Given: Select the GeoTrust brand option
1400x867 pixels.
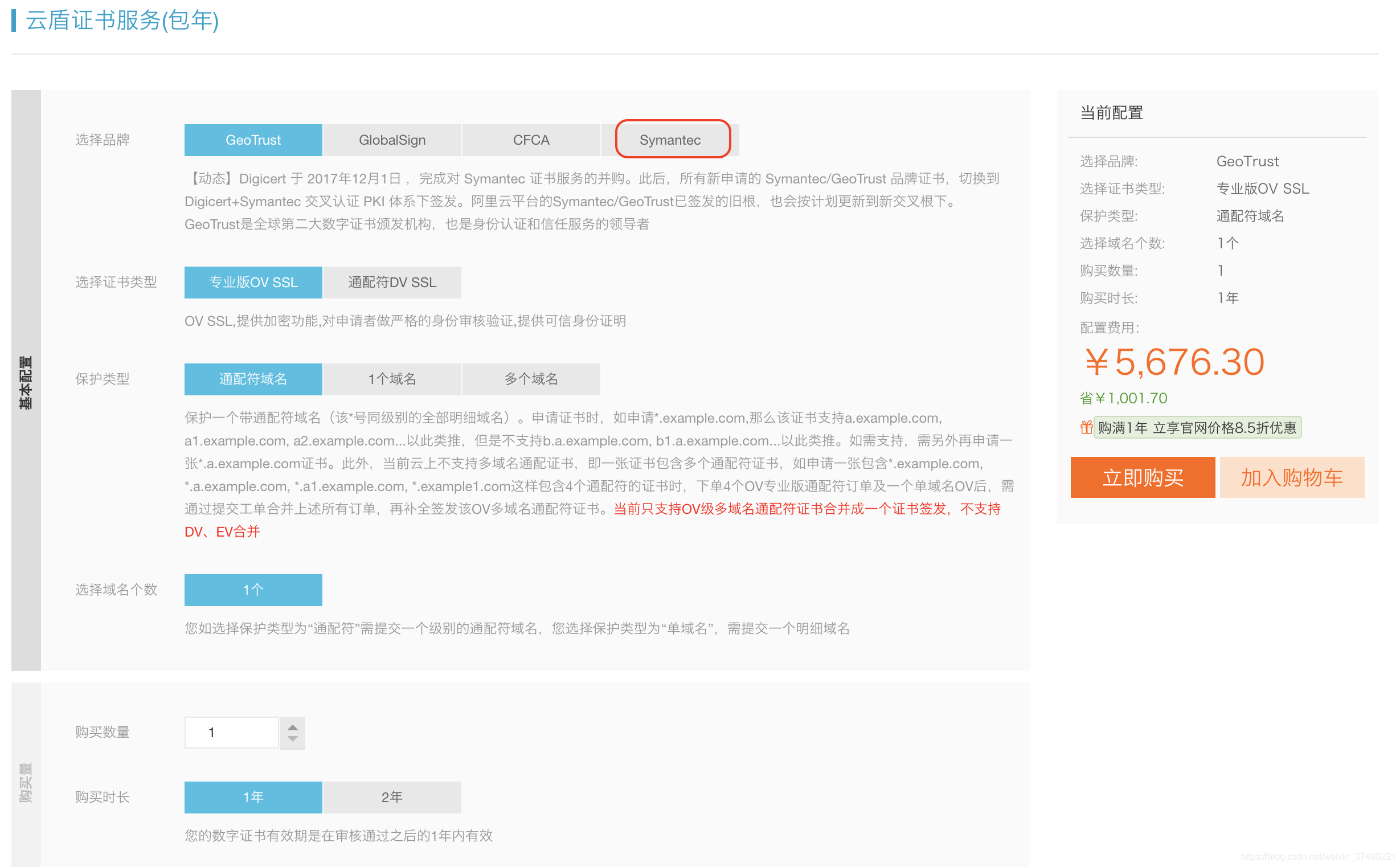Looking at the screenshot, I should [x=253, y=140].
